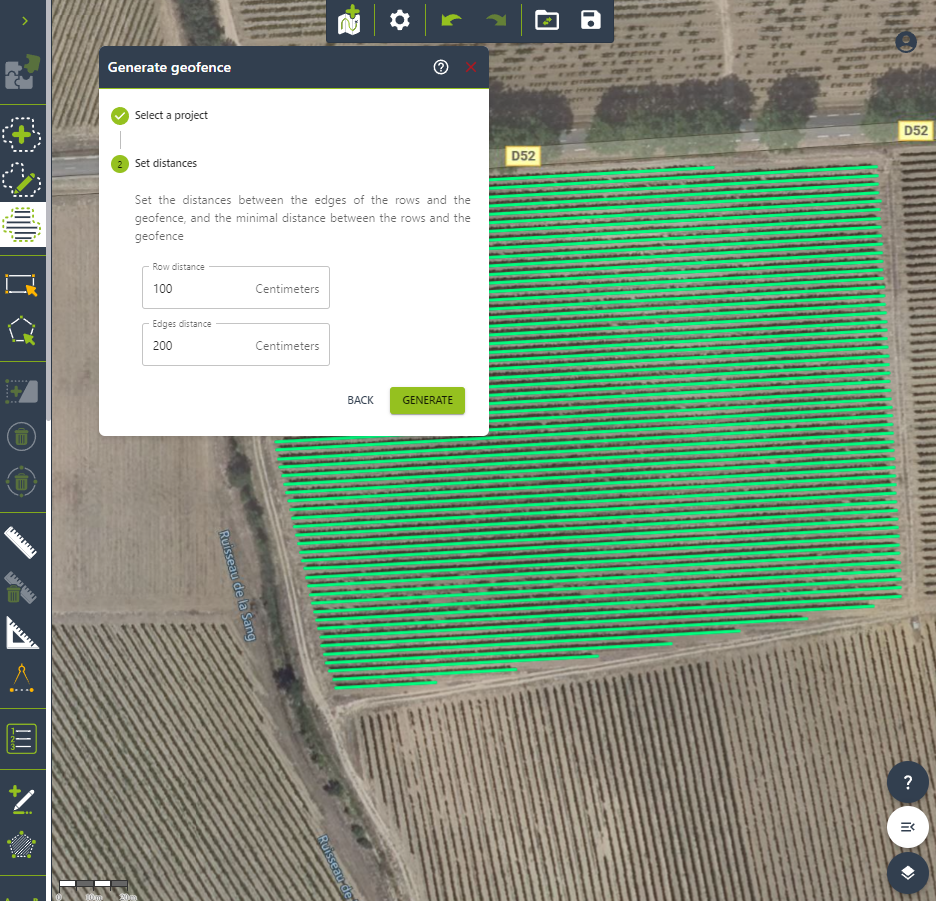Click the Row distance input field
The image size is (936, 901).
tap(200, 289)
